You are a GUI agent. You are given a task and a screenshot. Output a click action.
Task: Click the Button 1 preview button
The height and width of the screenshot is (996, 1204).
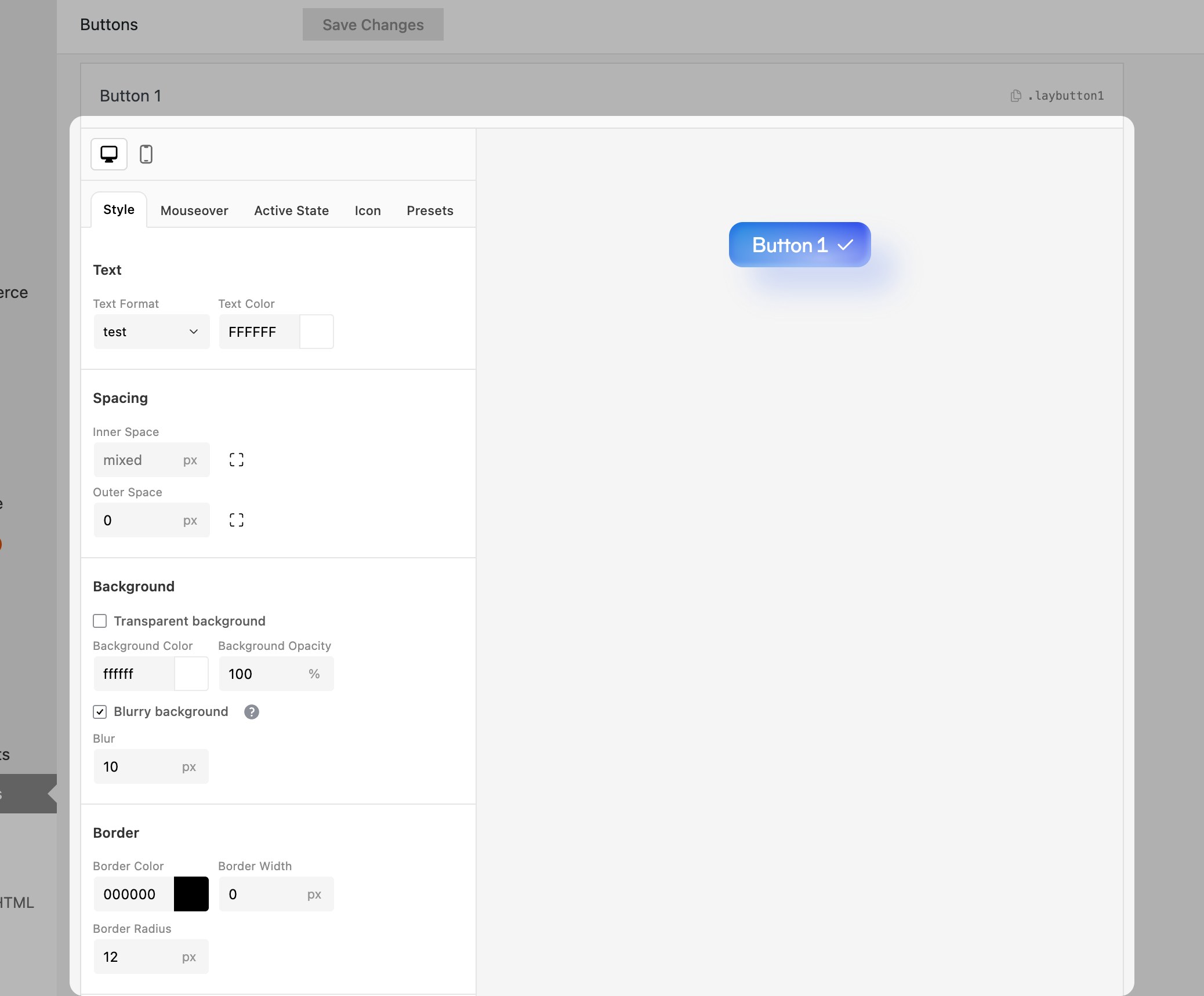click(x=800, y=245)
